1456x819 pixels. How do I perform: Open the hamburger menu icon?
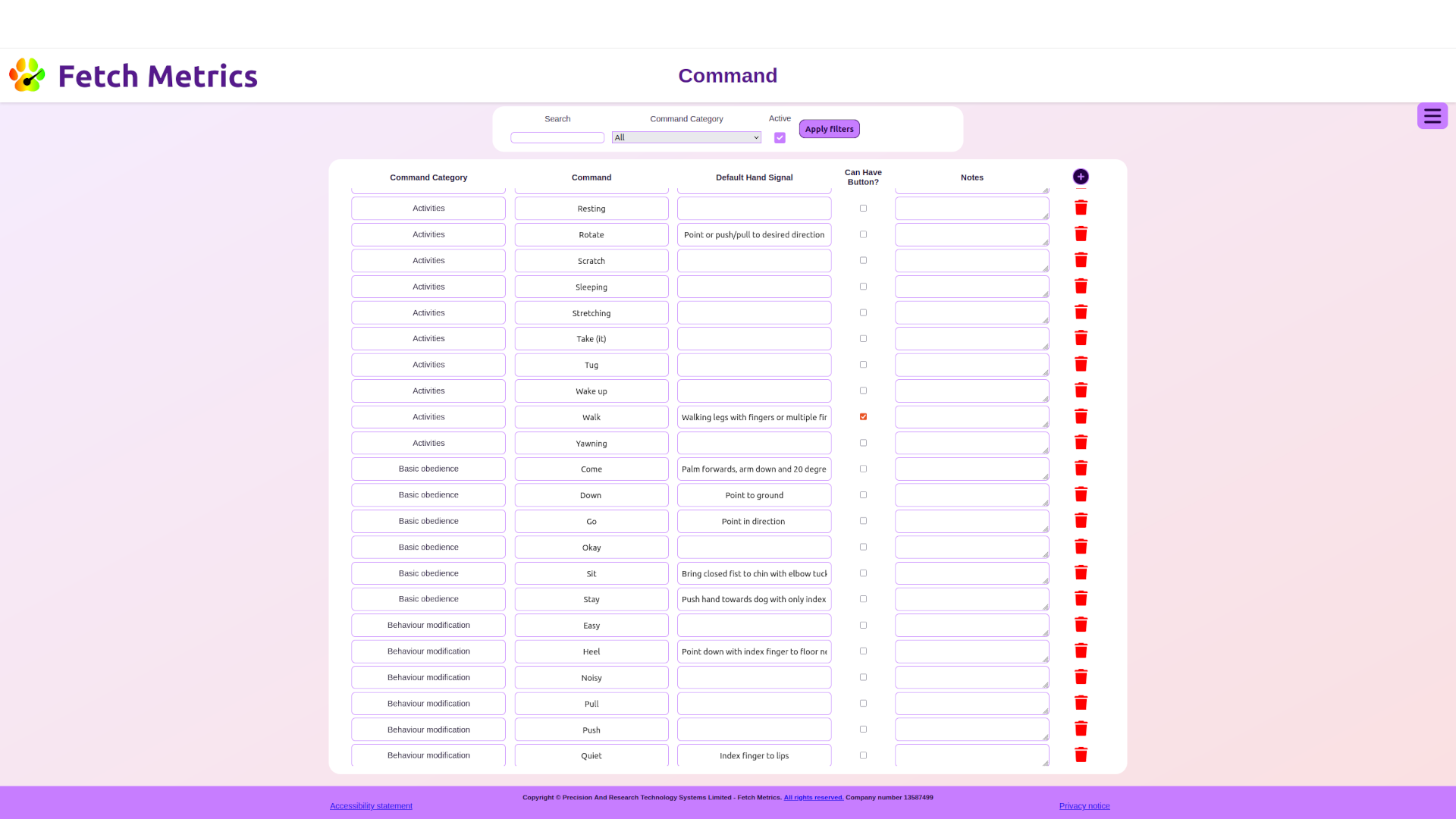click(x=1432, y=116)
